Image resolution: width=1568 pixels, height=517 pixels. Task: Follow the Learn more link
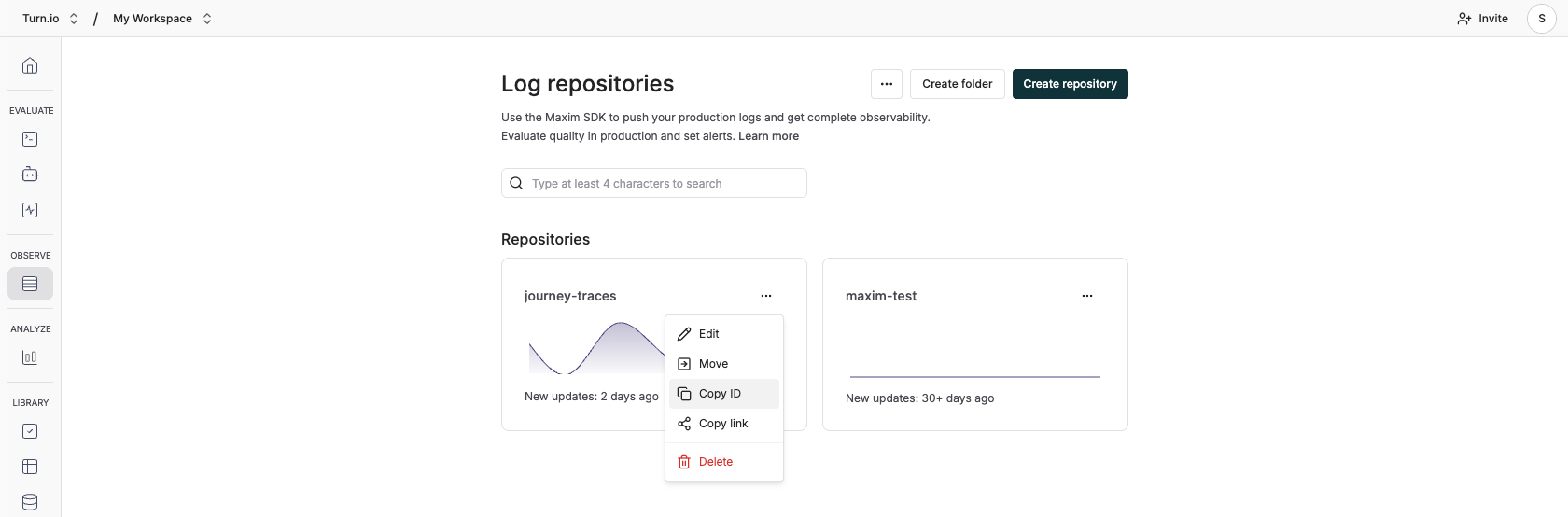(x=768, y=136)
